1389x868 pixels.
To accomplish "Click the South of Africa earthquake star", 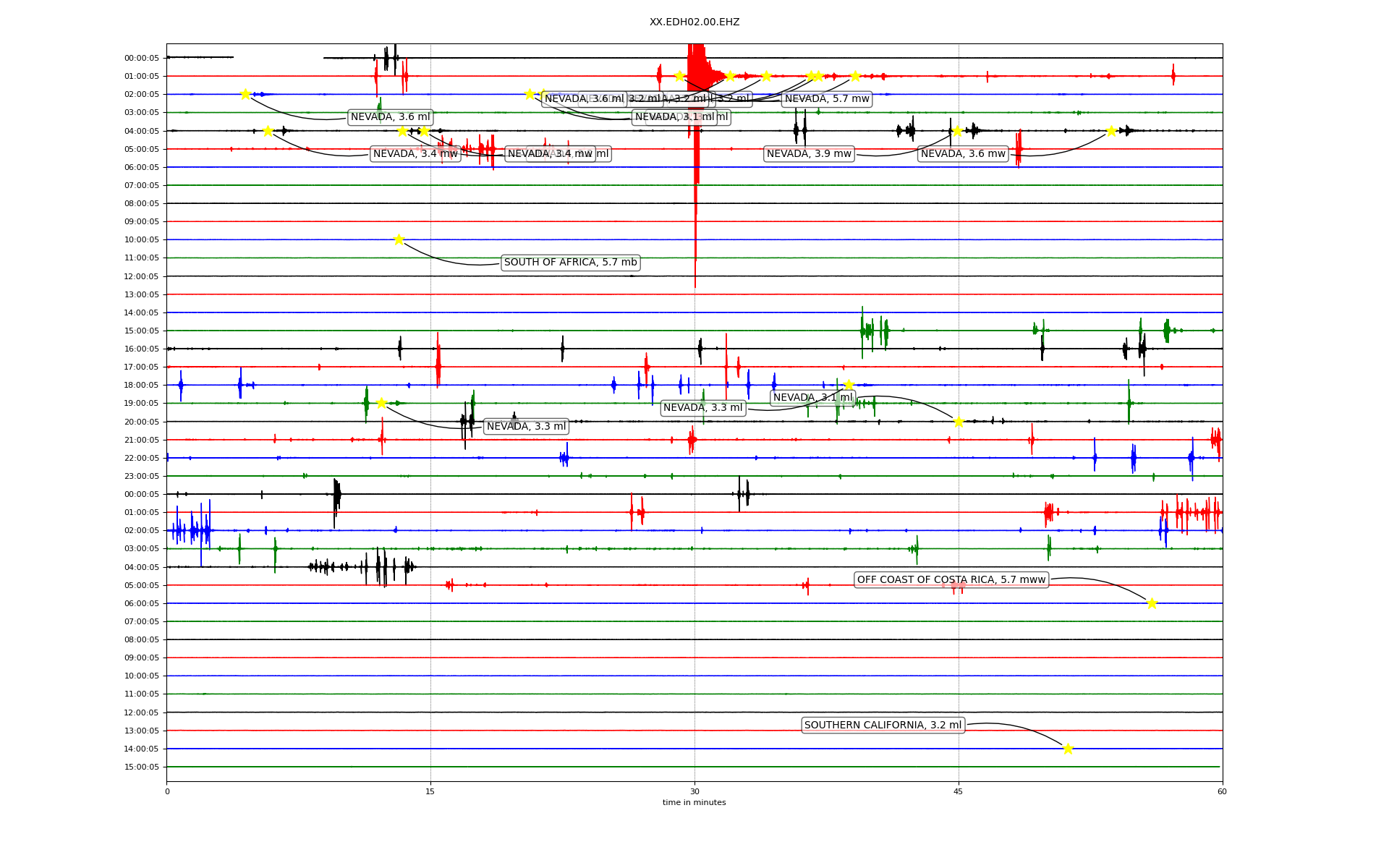I will coord(399,239).
